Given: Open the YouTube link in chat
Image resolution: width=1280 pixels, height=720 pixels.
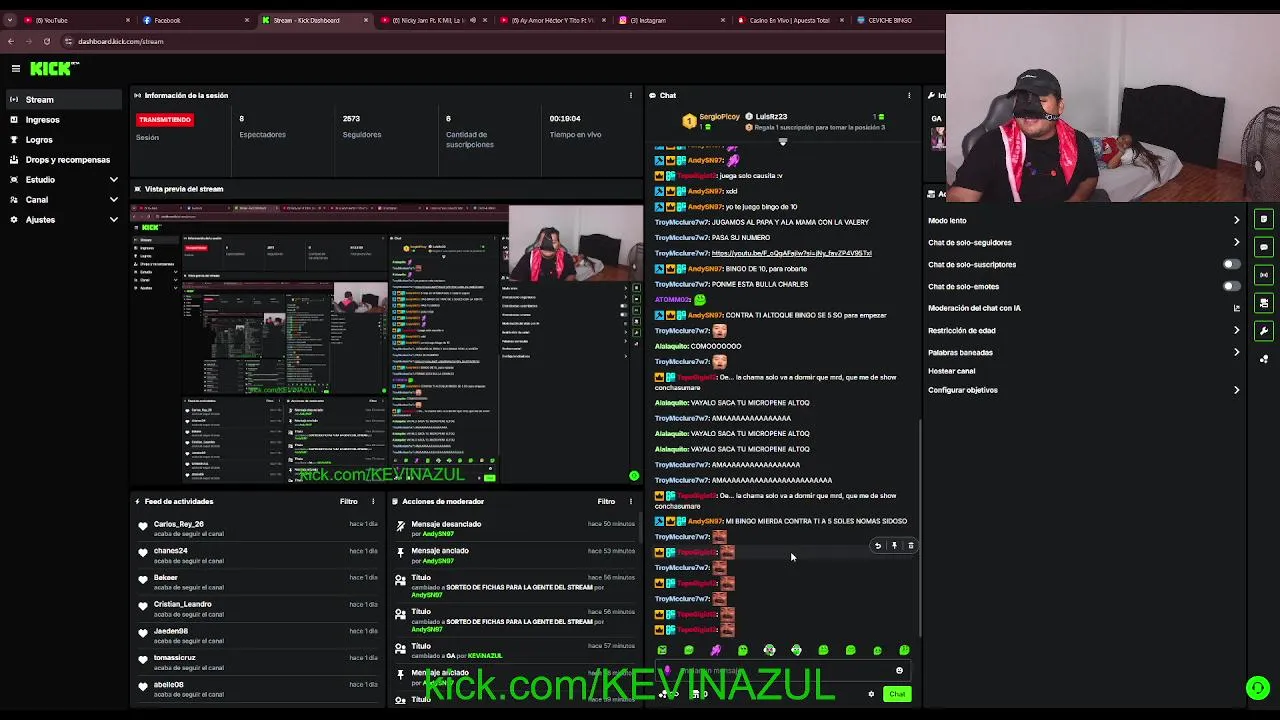Looking at the screenshot, I should pos(791,253).
